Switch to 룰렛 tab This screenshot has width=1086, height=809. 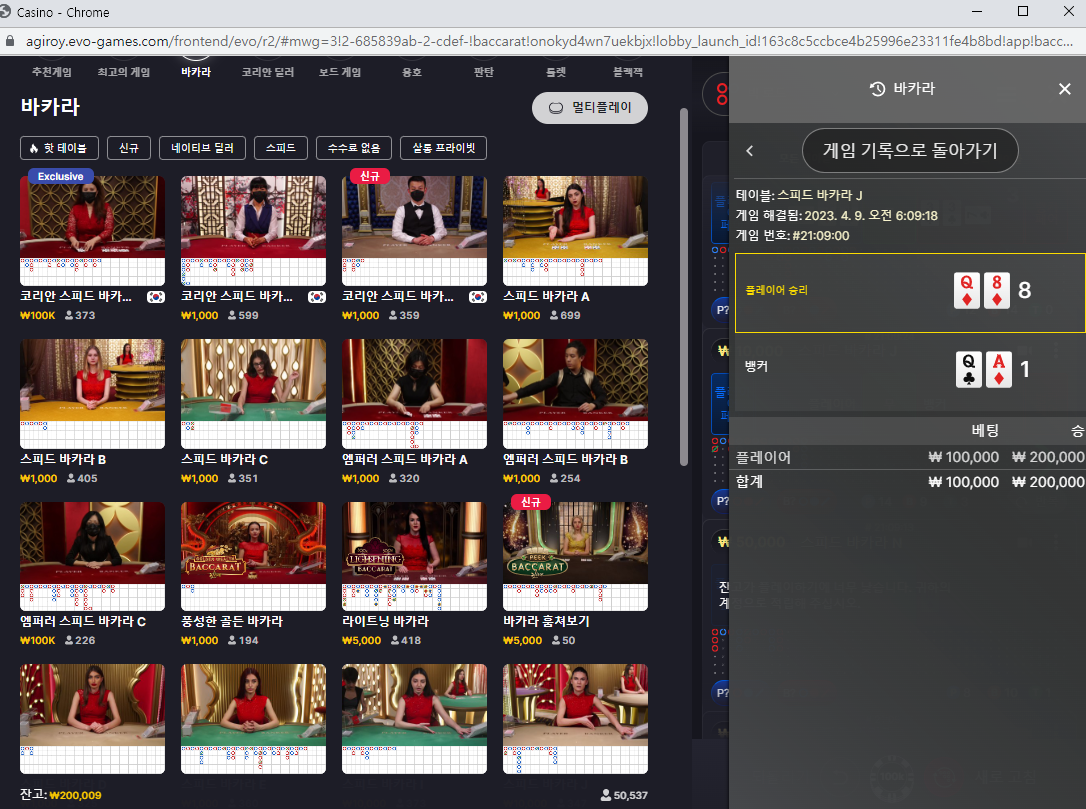click(x=555, y=72)
